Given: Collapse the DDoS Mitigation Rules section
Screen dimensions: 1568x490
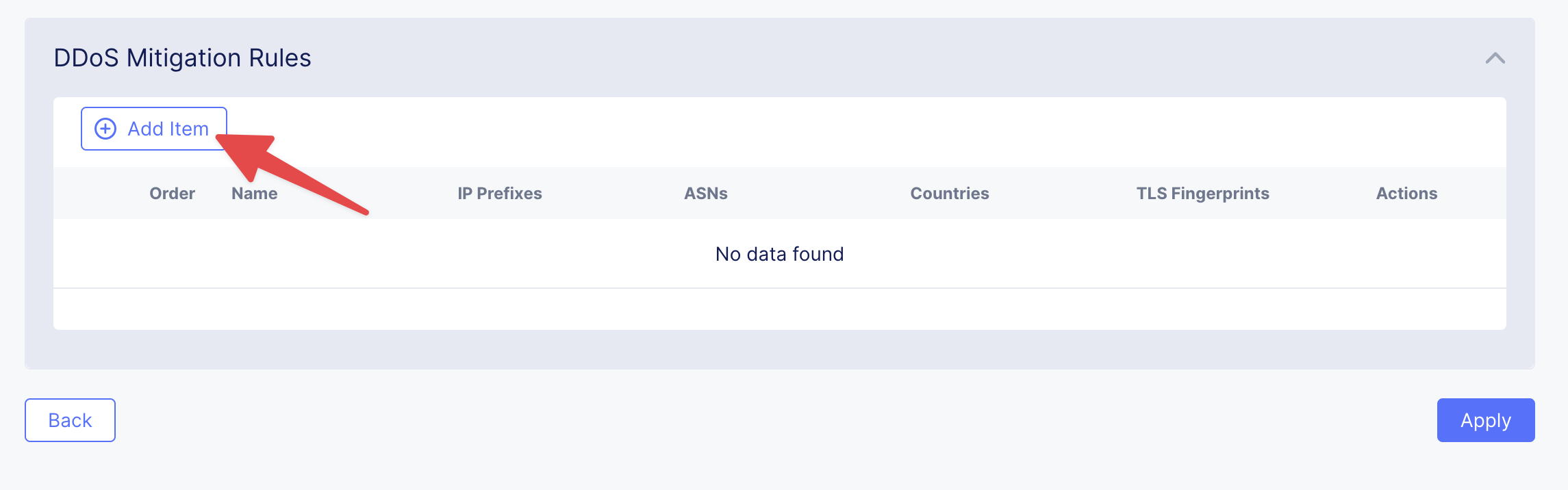Looking at the screenshot, I should 1495,58.
